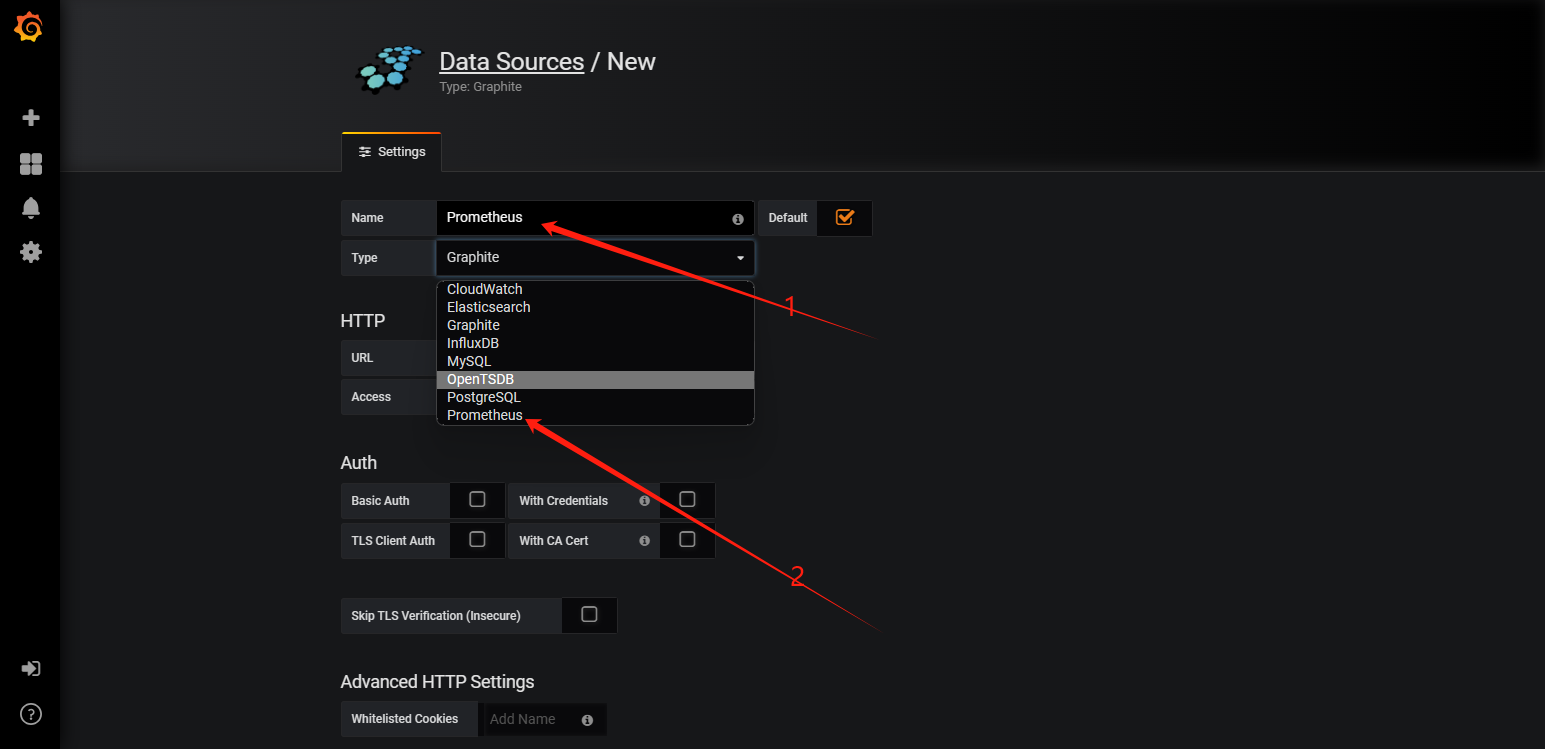Click the Access field label
This screenshot has width=1545, height=749.
point(371,397)
